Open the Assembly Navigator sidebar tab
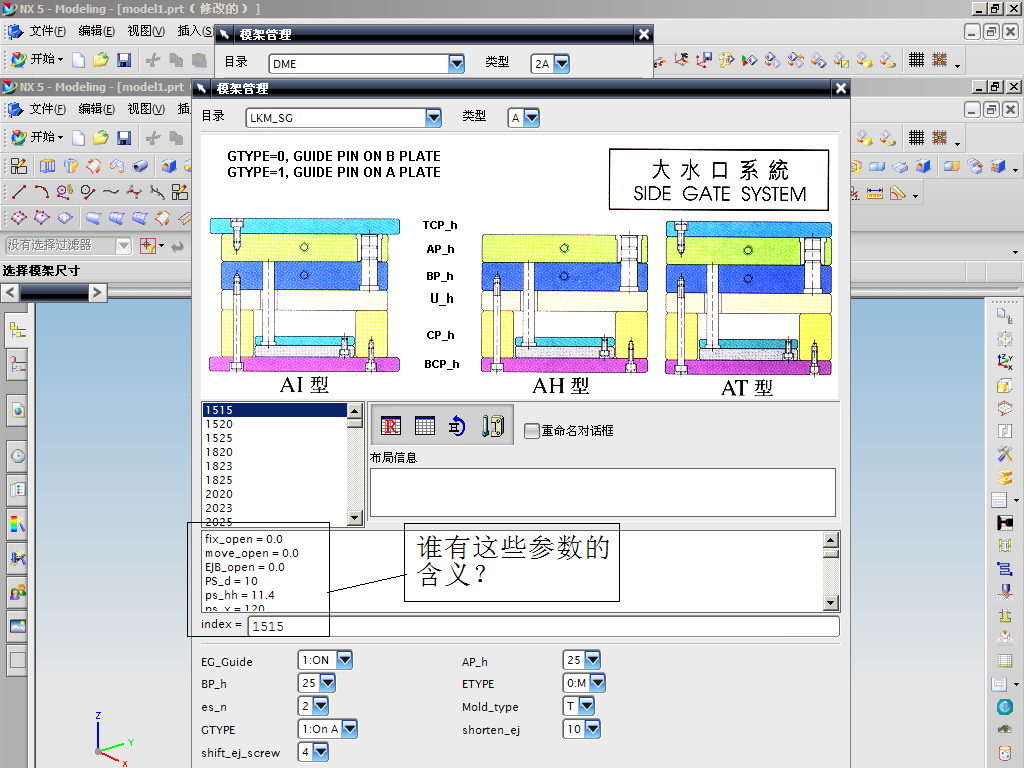1024x768 pixels. 18,330
